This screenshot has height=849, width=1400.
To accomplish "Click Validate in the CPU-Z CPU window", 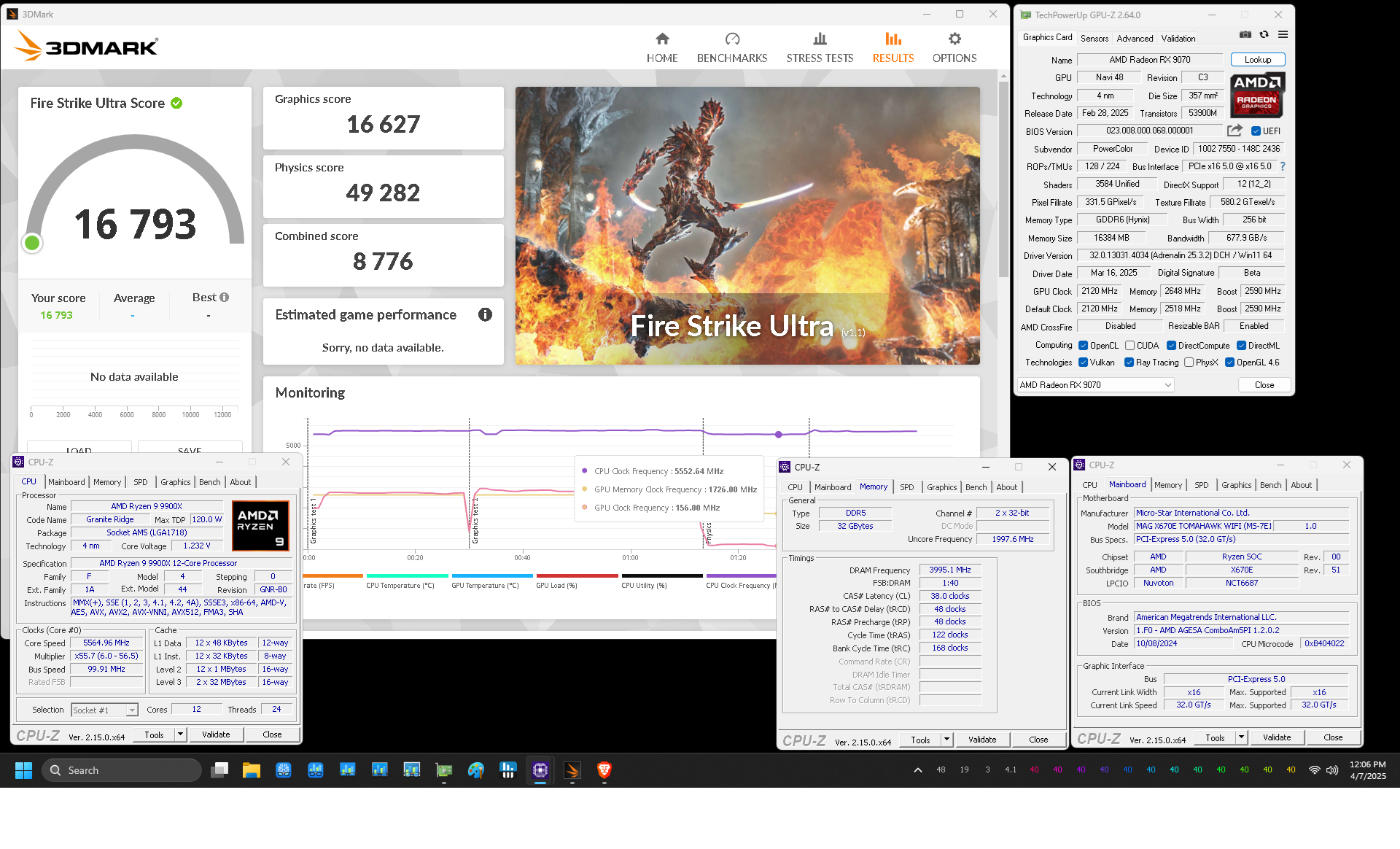I will pyautogui.click(x=216, y=734).
